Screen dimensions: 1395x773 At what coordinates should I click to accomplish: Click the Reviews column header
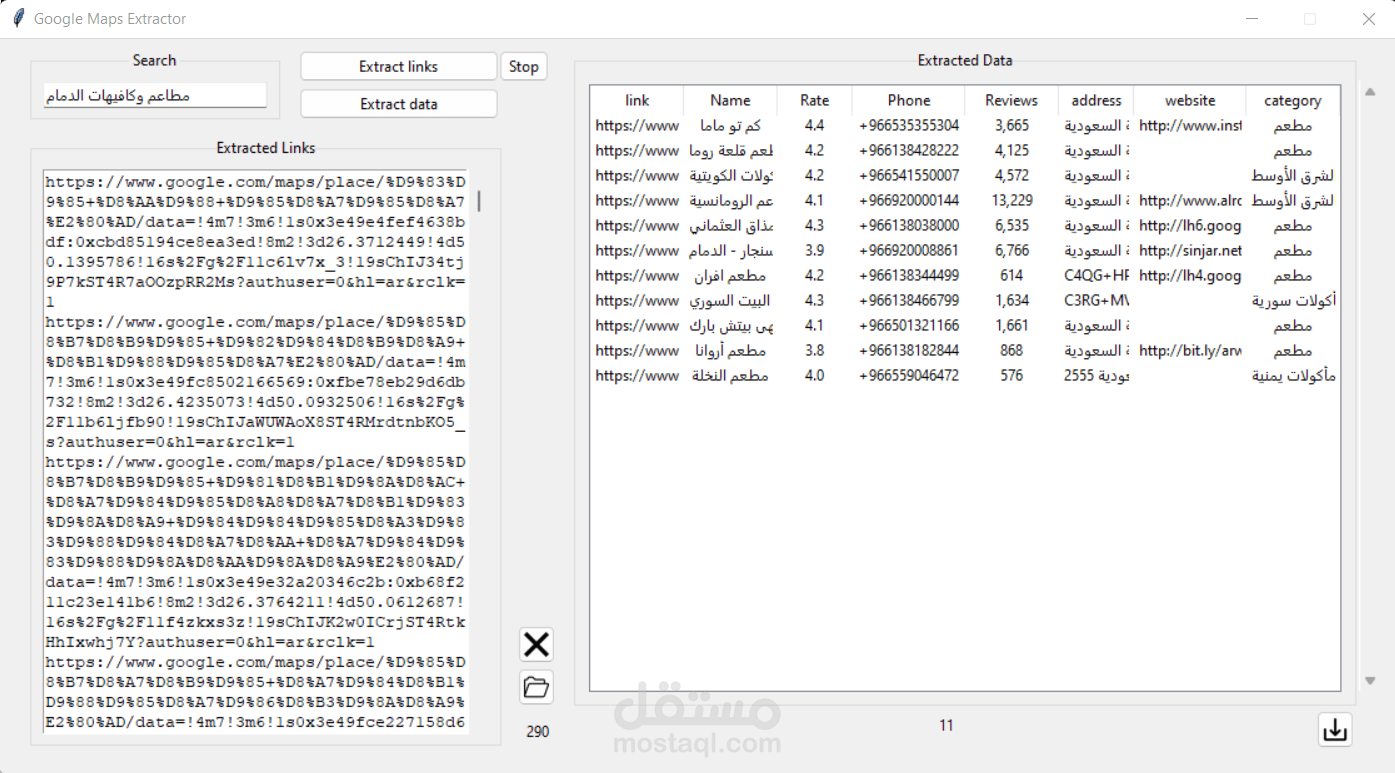1012,100
